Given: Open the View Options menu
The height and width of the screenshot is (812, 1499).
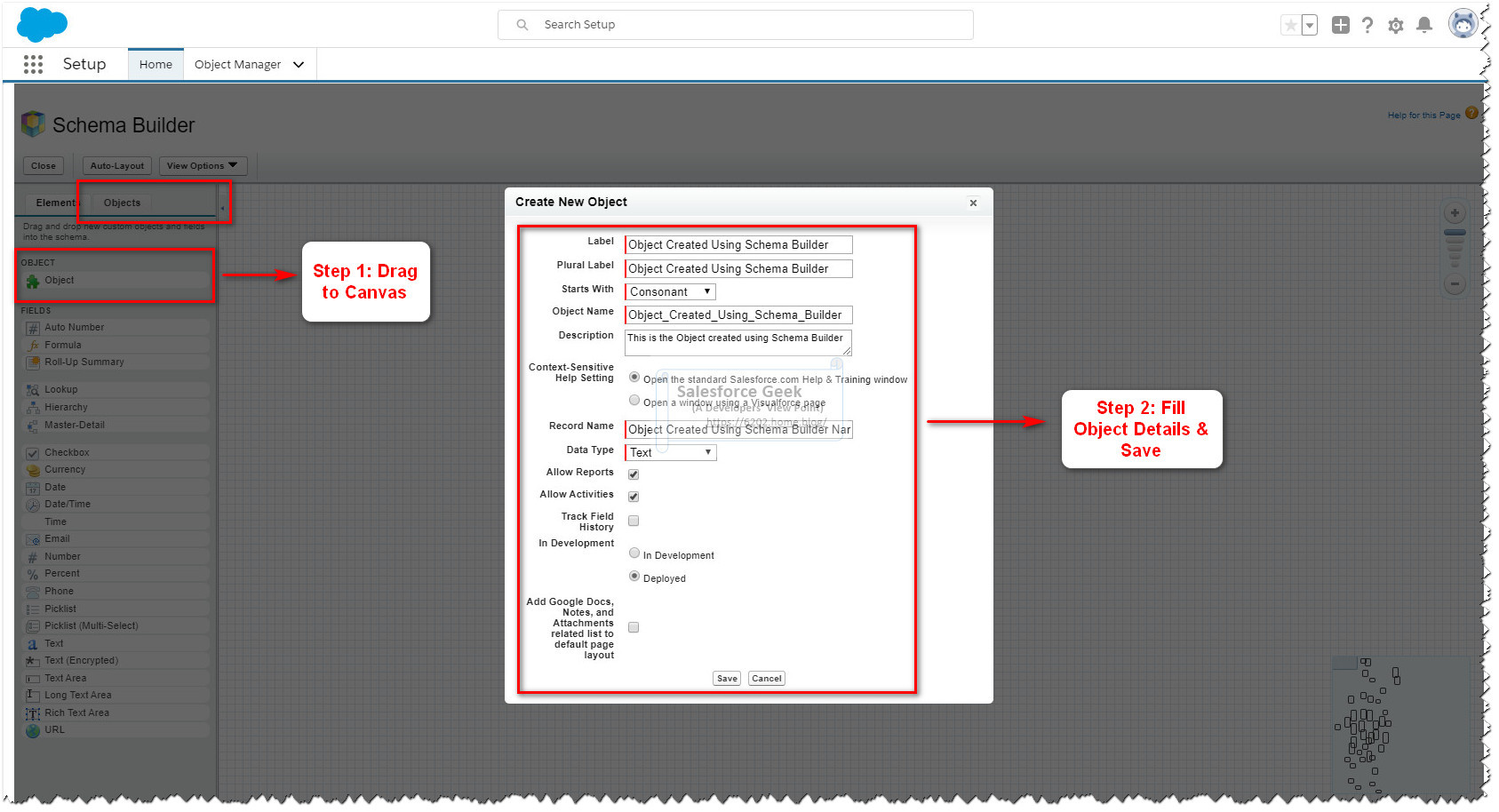Looking at the screenshot, I should click(x=202, y=165).
